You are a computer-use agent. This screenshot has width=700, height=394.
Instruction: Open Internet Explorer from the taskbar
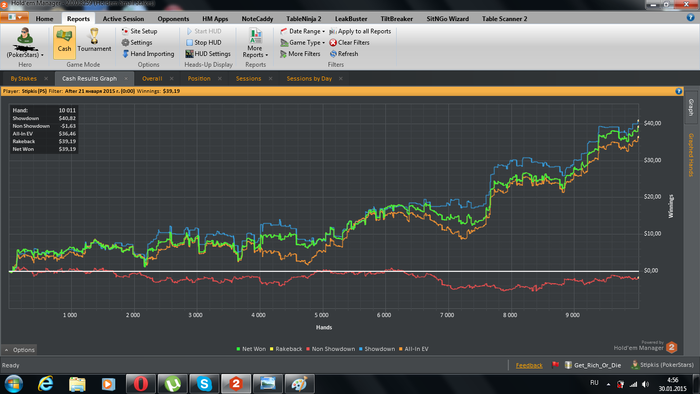click(46, 384)
